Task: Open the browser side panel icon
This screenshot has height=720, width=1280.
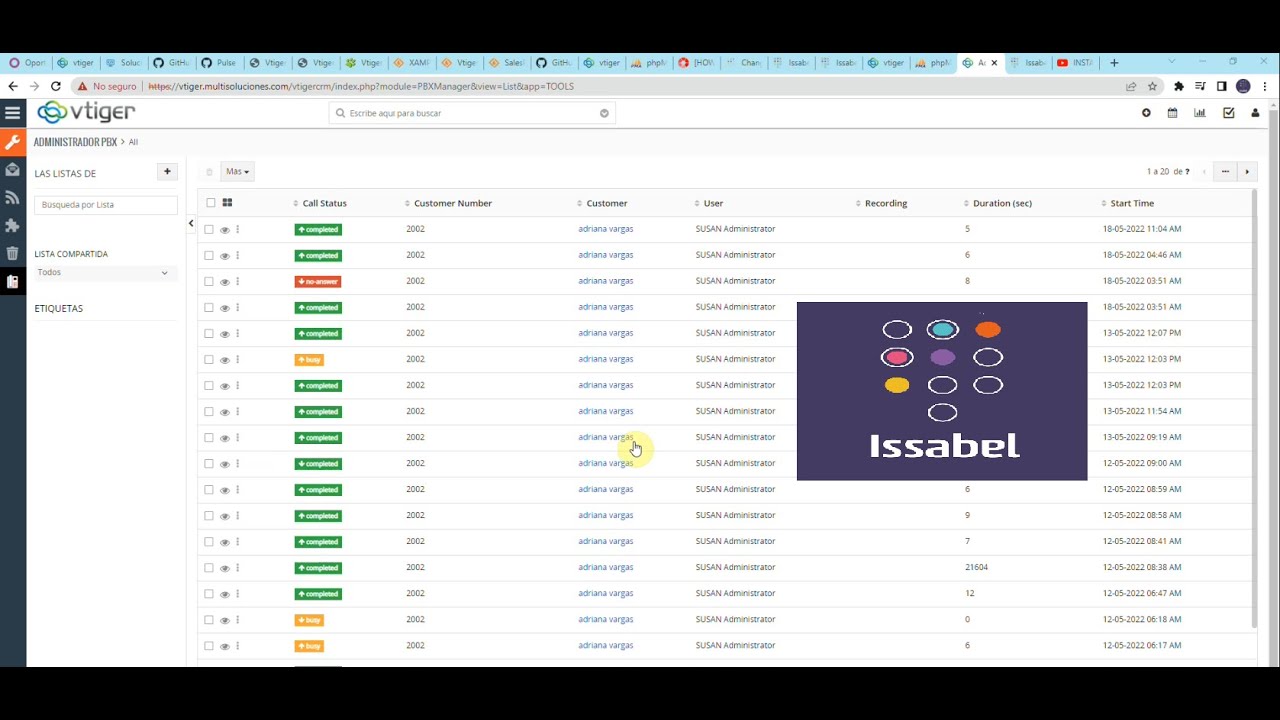Action: pyautogui.click(x=1222, y=87)
